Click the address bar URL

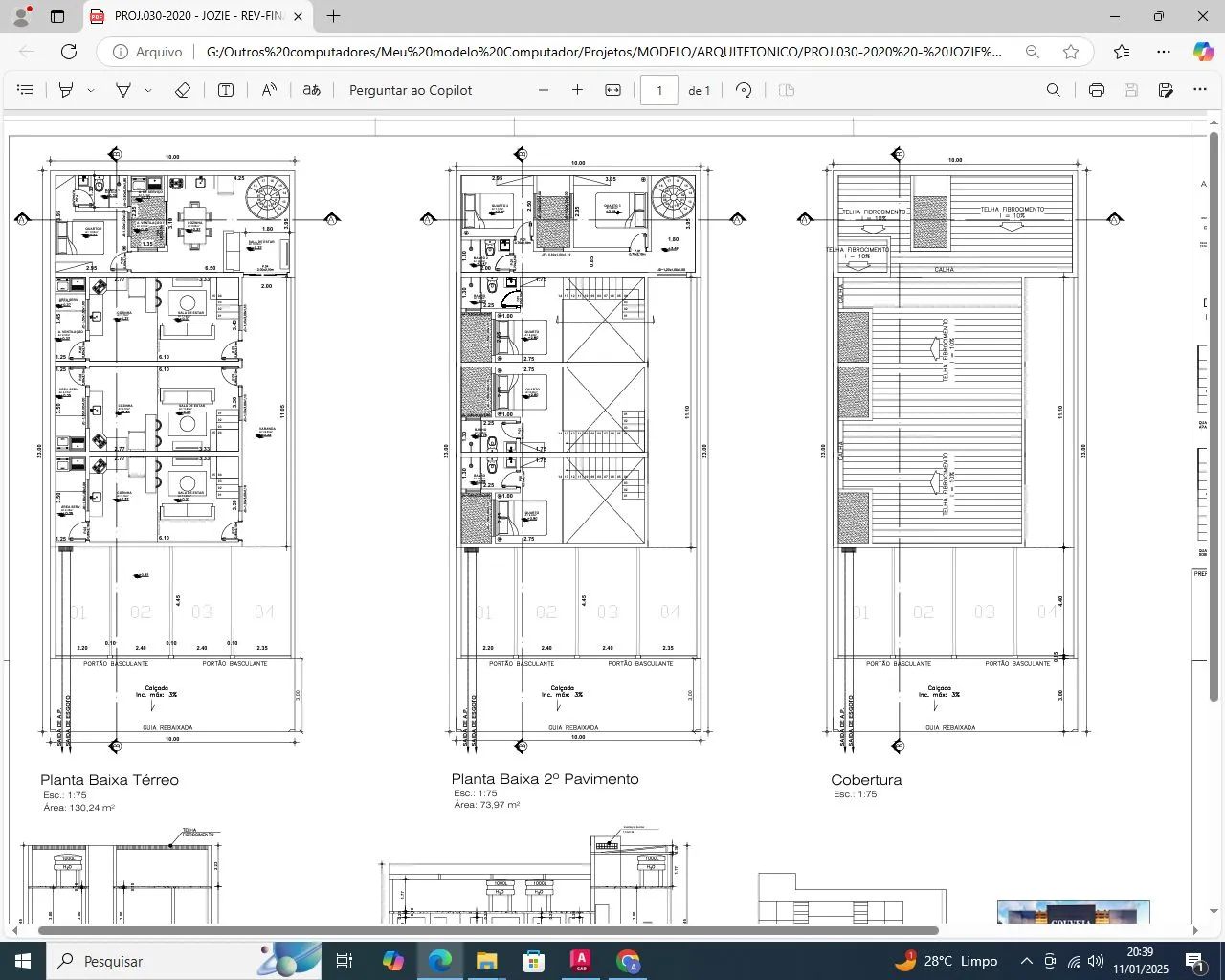click(604, 52)
